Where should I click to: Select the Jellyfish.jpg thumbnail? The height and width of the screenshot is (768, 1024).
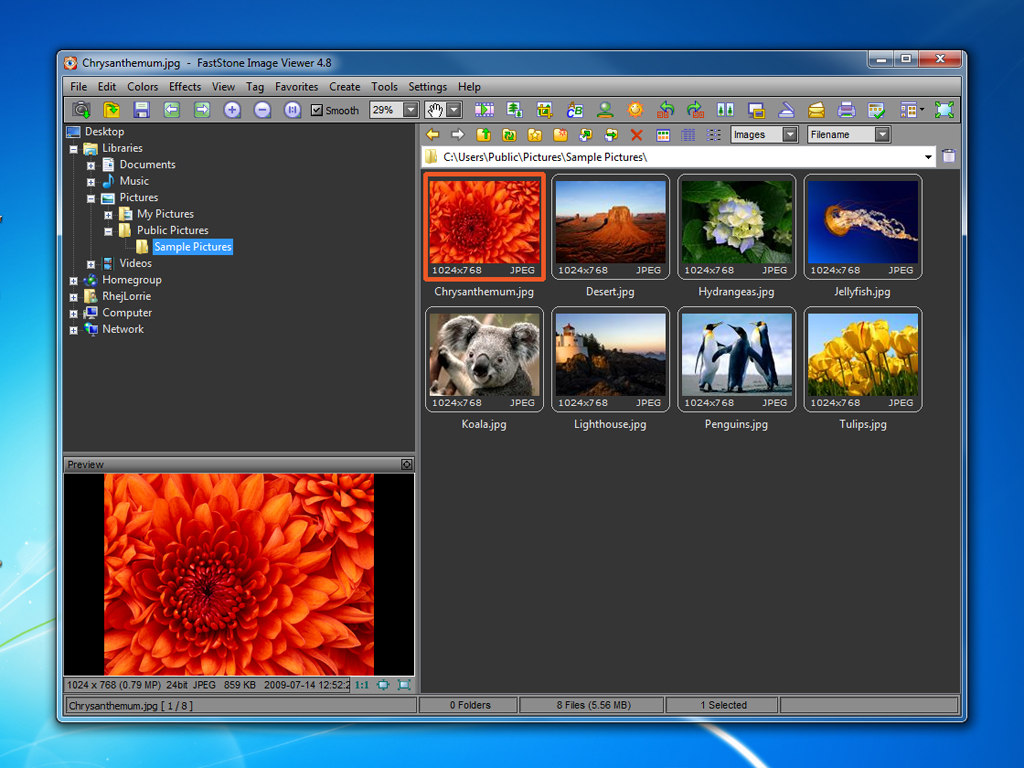[x=863, y=227]
